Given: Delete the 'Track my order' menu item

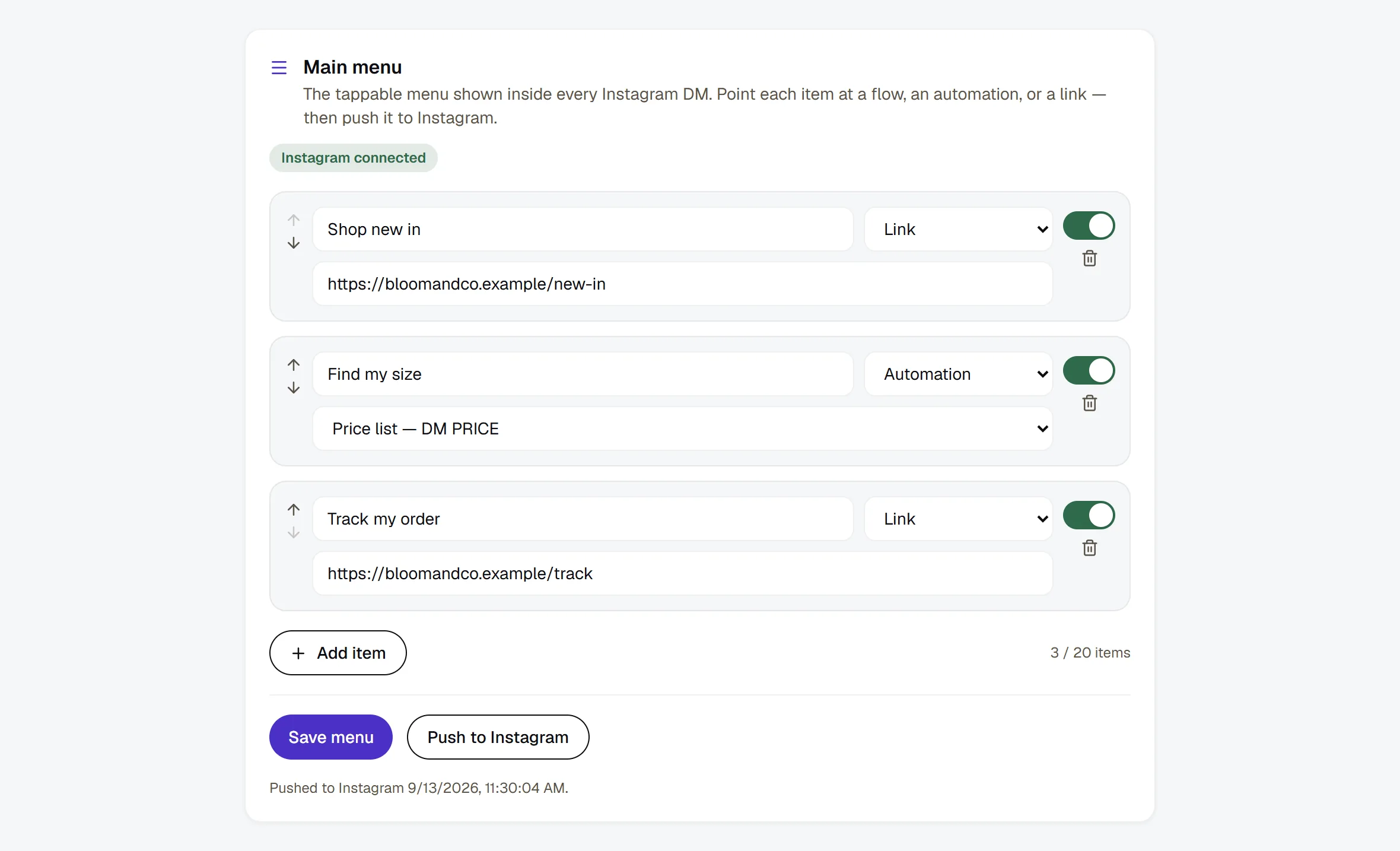Looking at the screenshot, I should pos(1090,548).
